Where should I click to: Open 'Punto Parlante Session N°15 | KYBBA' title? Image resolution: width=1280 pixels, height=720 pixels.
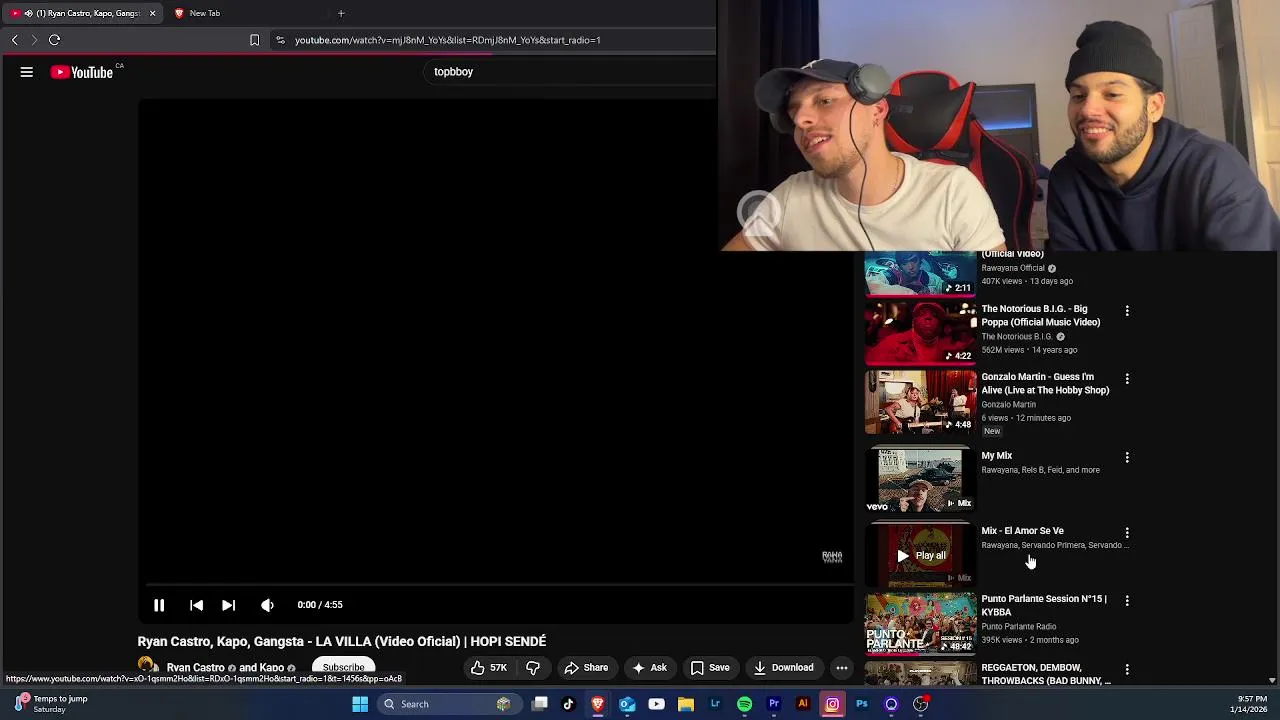[x=1044, y=605]
